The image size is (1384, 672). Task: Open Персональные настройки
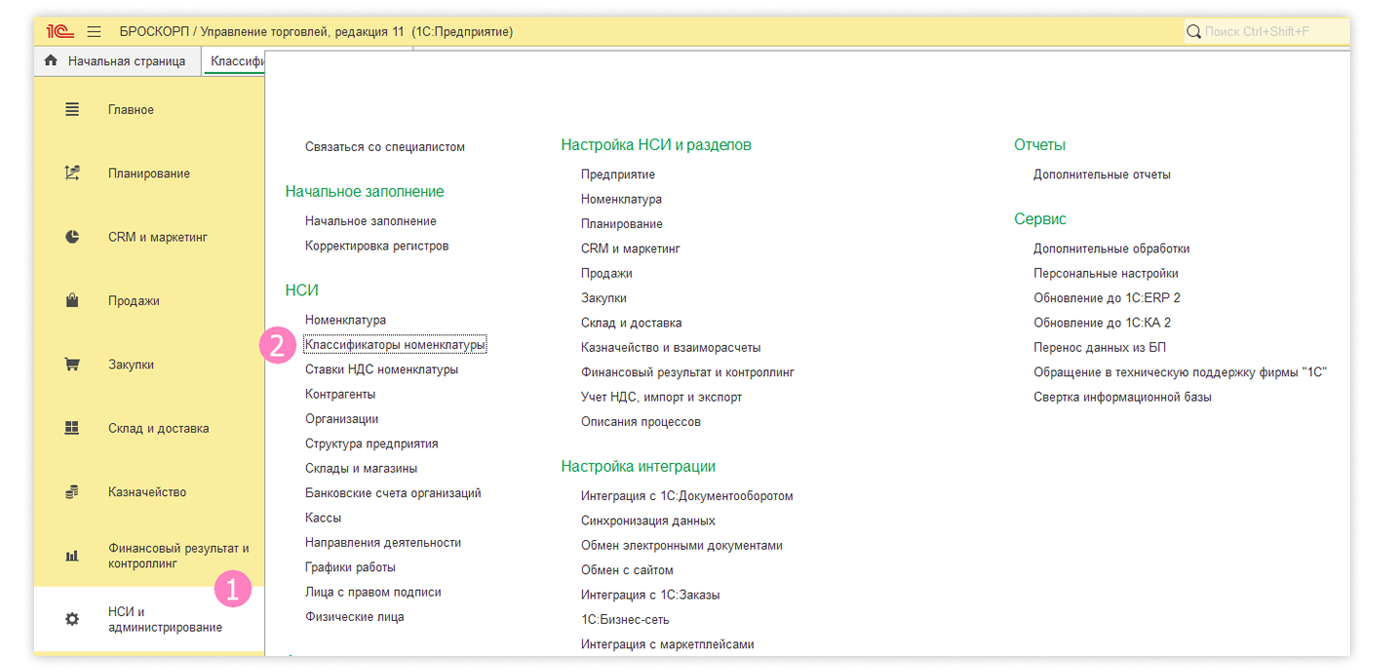click(x=1106, y=273)
